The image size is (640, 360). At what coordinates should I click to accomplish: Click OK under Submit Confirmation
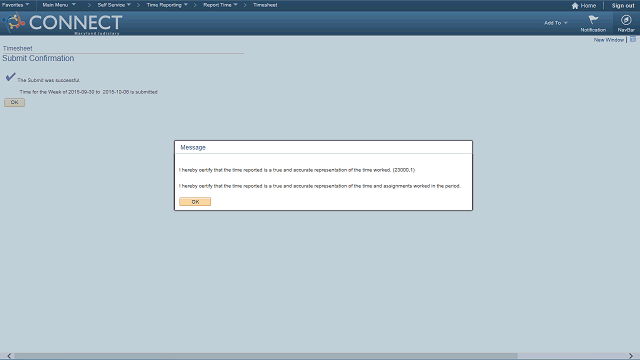(14, 102)
